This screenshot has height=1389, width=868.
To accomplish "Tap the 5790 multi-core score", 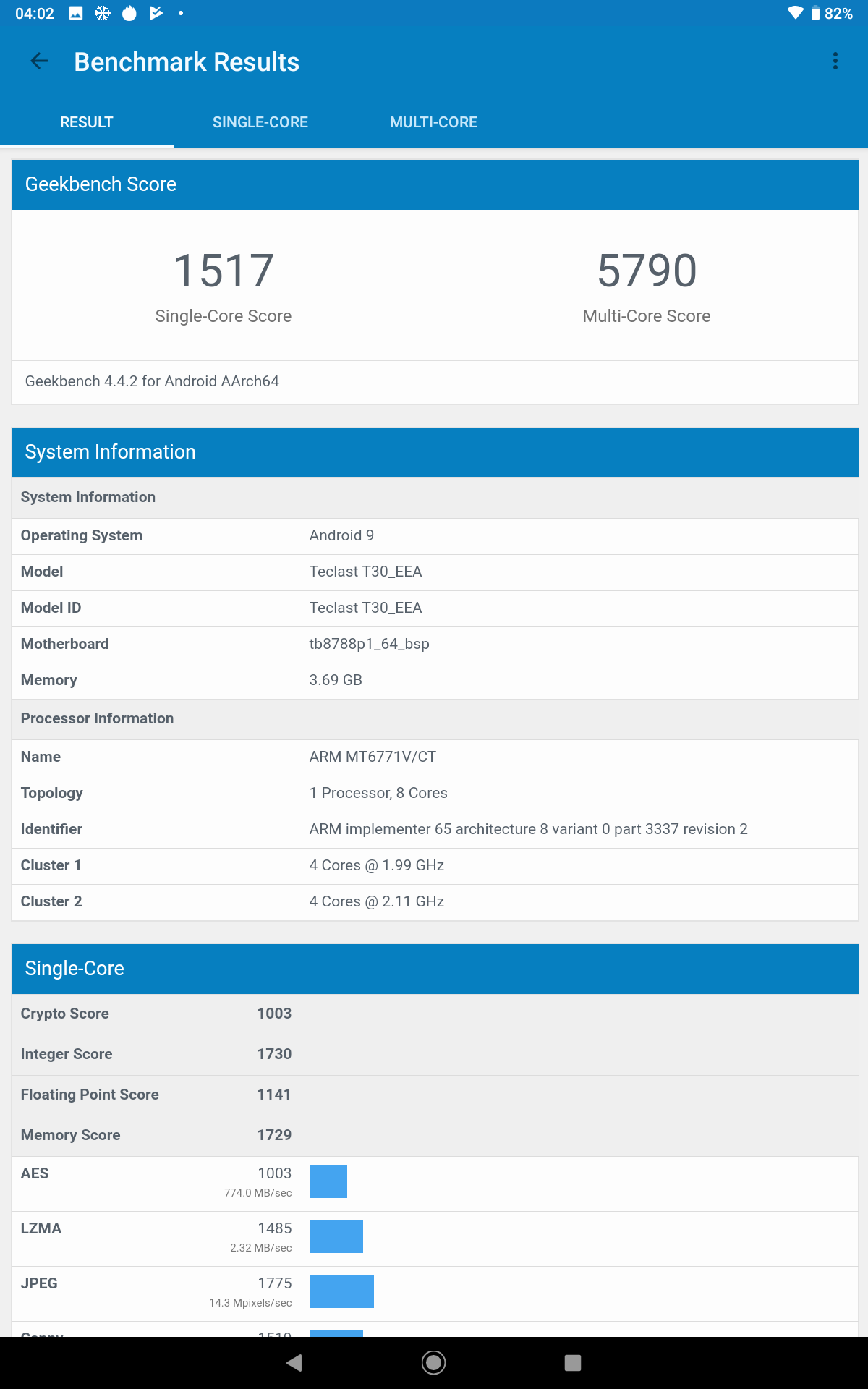I will click(647, 271).
